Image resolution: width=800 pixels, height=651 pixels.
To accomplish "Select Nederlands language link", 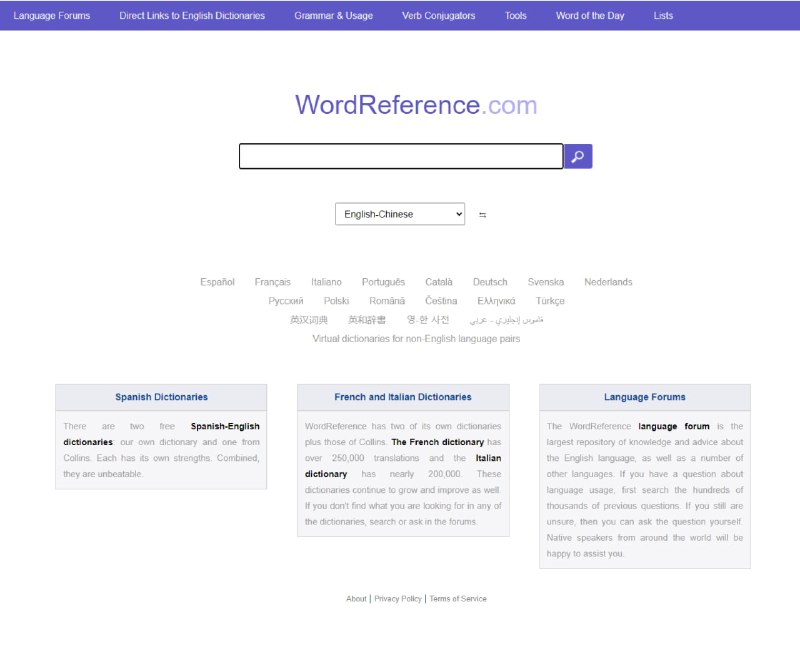I will point(608,282).
